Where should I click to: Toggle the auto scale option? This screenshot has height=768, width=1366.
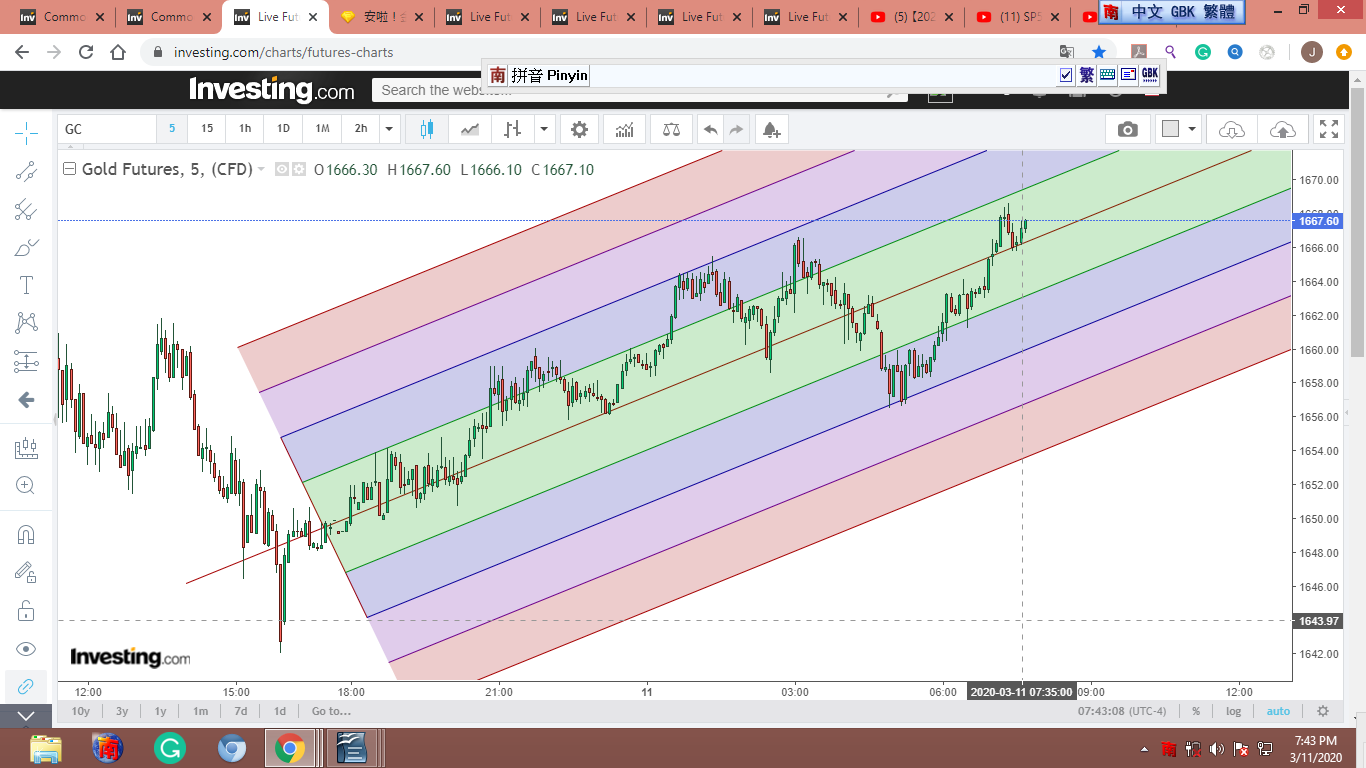(1278, 711)
